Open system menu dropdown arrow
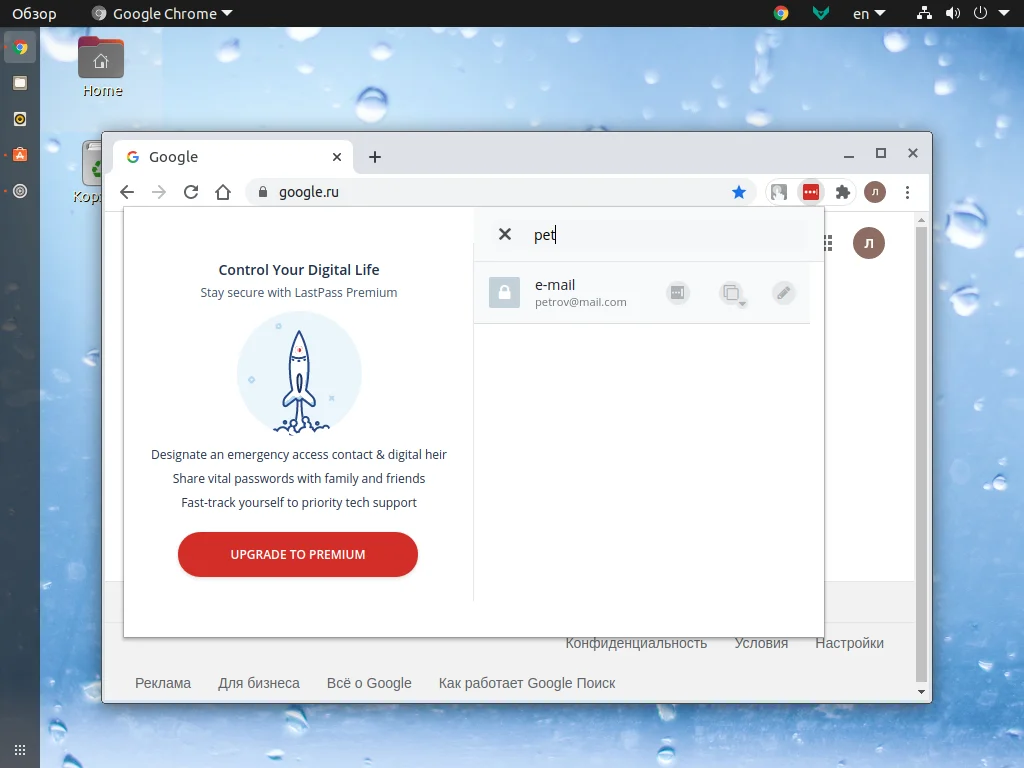This screenshot has width=1024, height=768. 1004,13
